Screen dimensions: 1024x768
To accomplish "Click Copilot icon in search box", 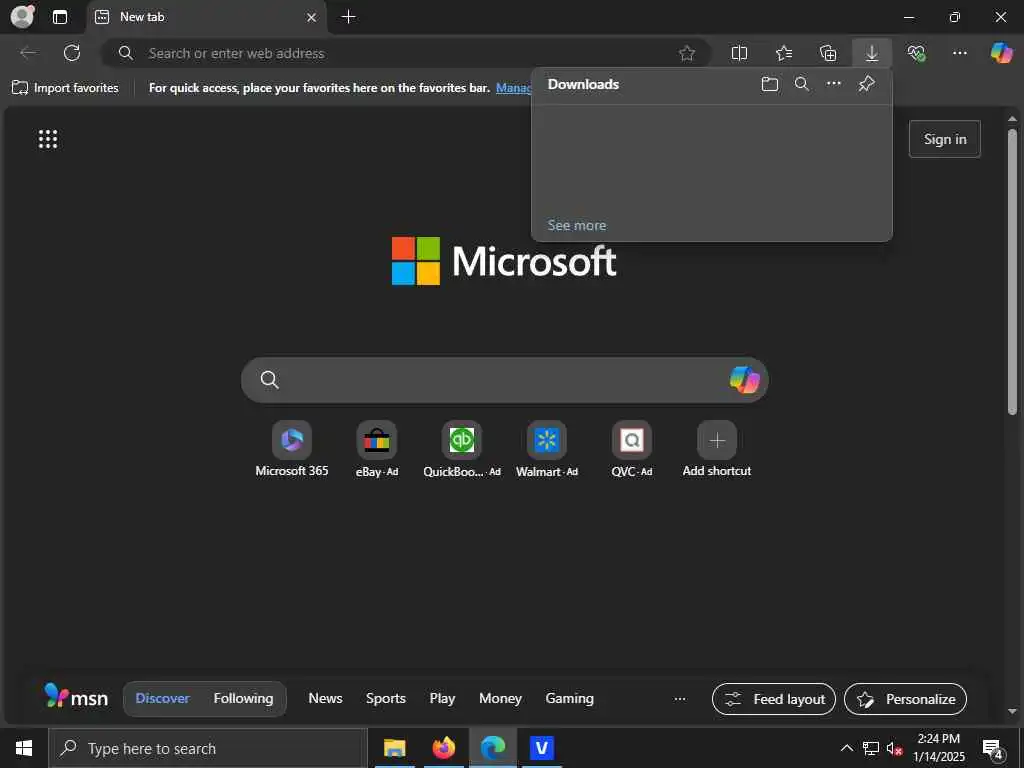I will point(744,379).
